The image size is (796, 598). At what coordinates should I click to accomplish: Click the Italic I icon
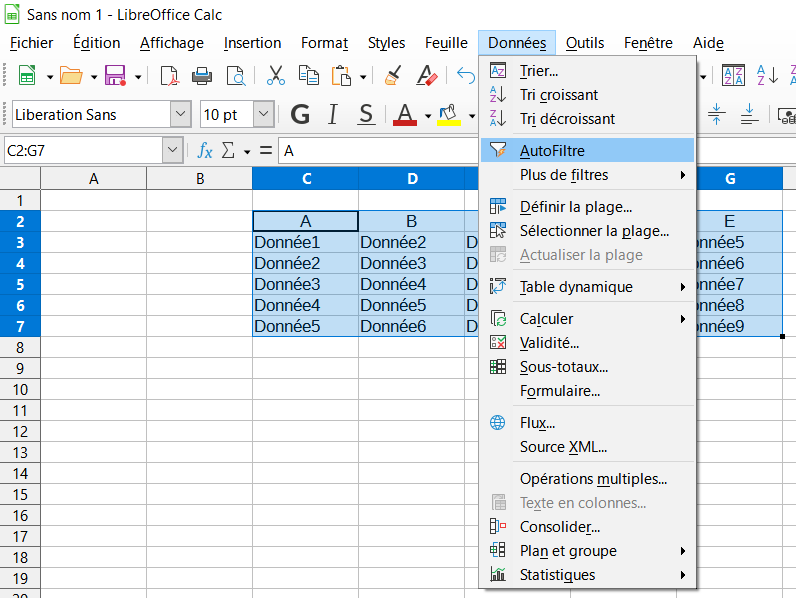click(333, 114)
